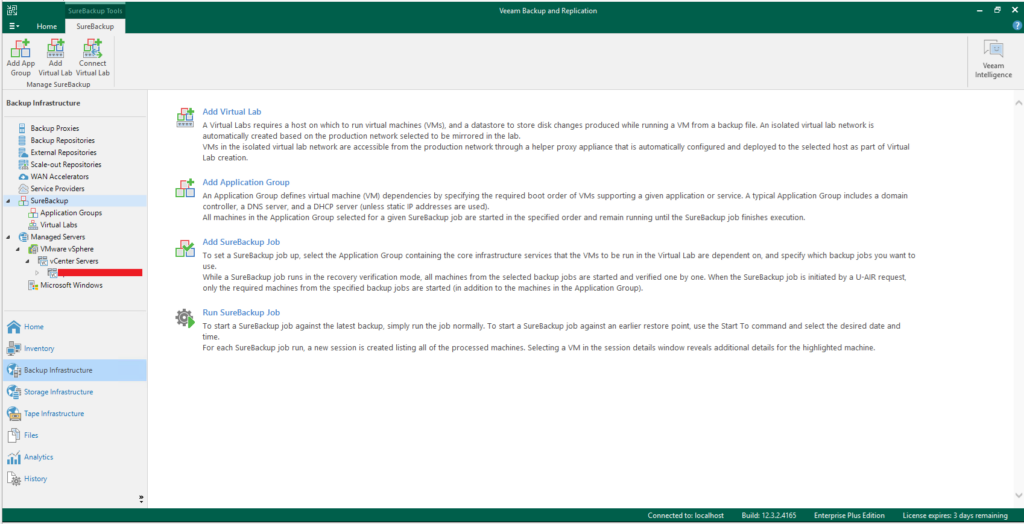Collapse the SureBackup tree node
This screenshot has width=1024, height=524.
click(10, 201)
